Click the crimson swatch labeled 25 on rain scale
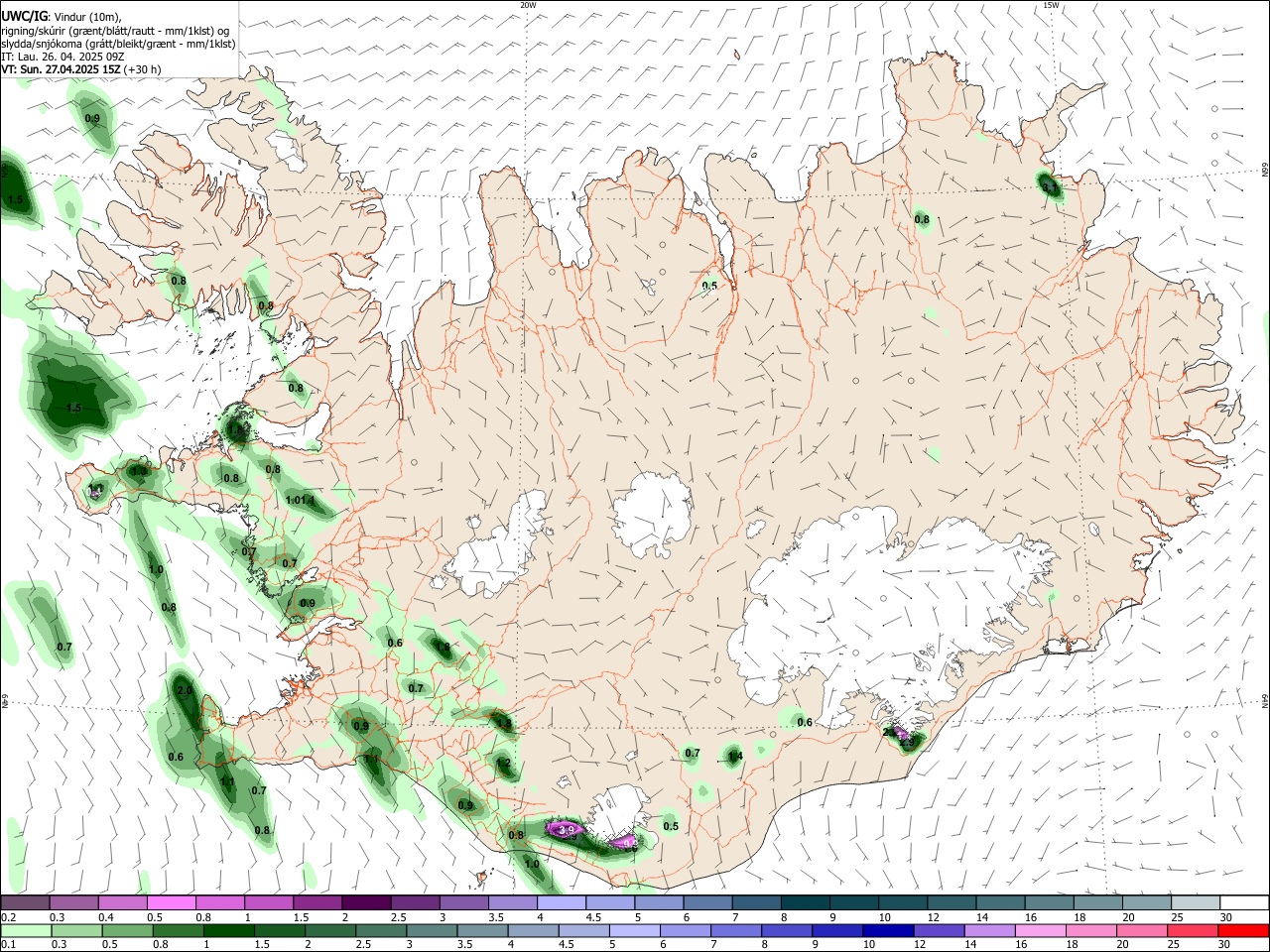 coord(1194,930)
